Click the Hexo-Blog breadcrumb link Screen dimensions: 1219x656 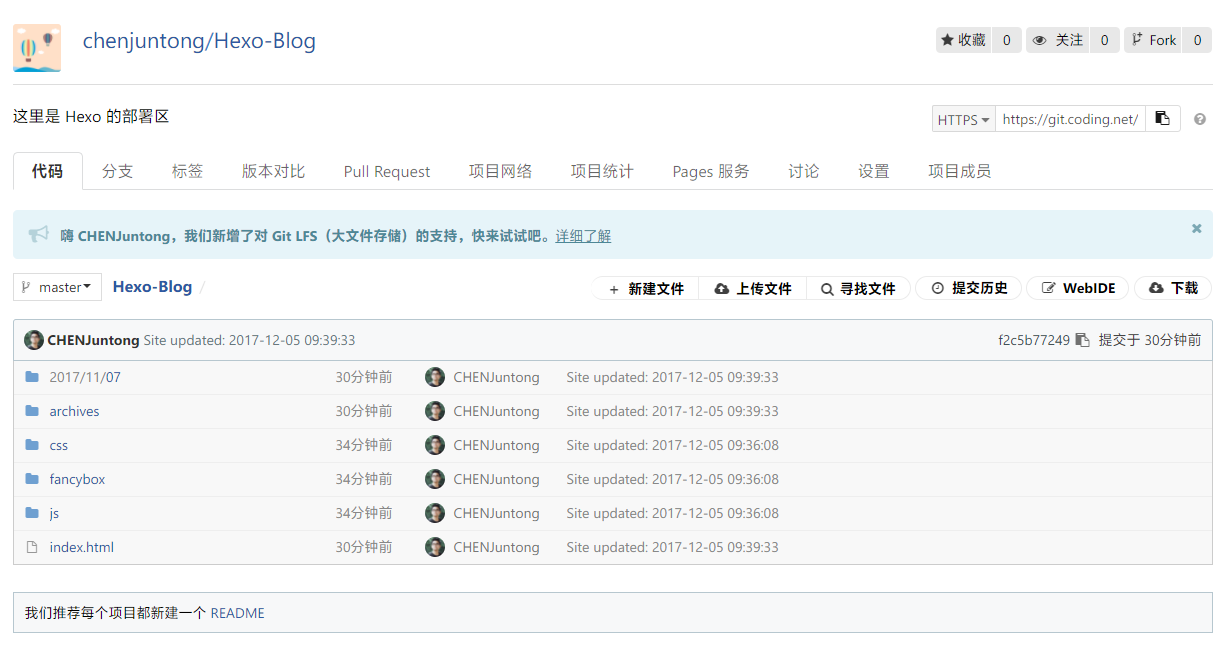click(x=152, y=286)
